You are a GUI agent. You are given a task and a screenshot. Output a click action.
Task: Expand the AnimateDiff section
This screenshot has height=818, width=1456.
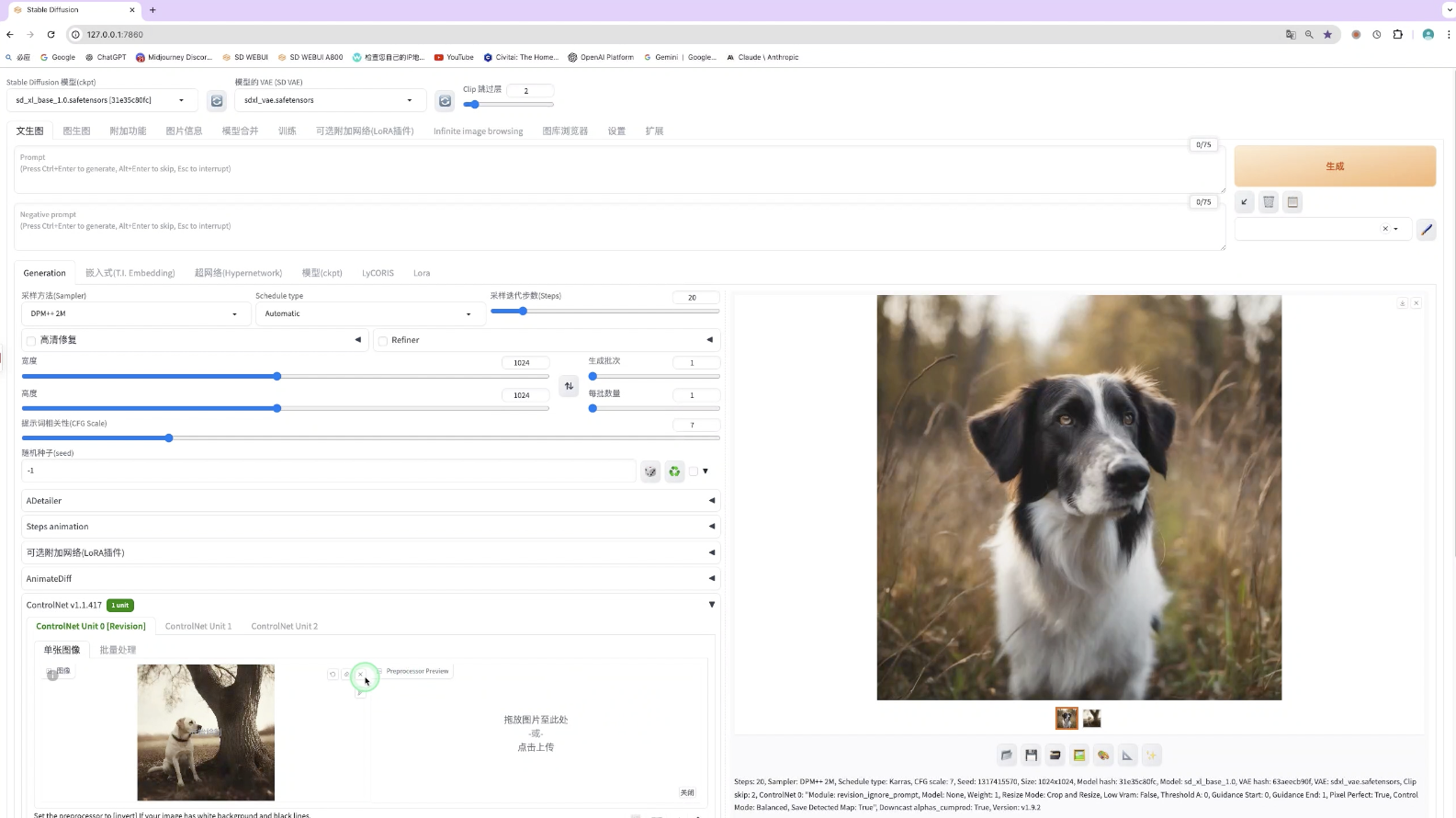pos(370,579)
